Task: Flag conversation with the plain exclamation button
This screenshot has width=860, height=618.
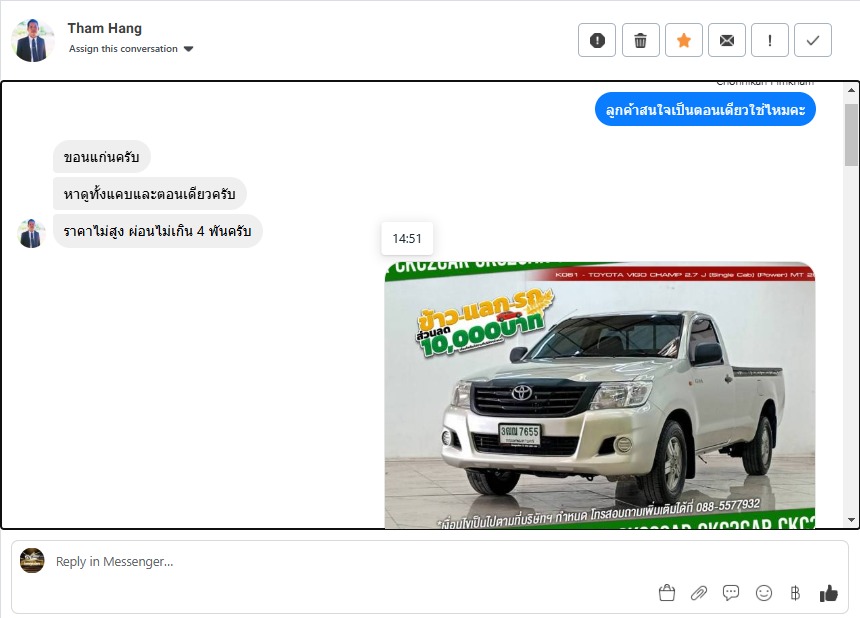Action: (x=770, y=40)
